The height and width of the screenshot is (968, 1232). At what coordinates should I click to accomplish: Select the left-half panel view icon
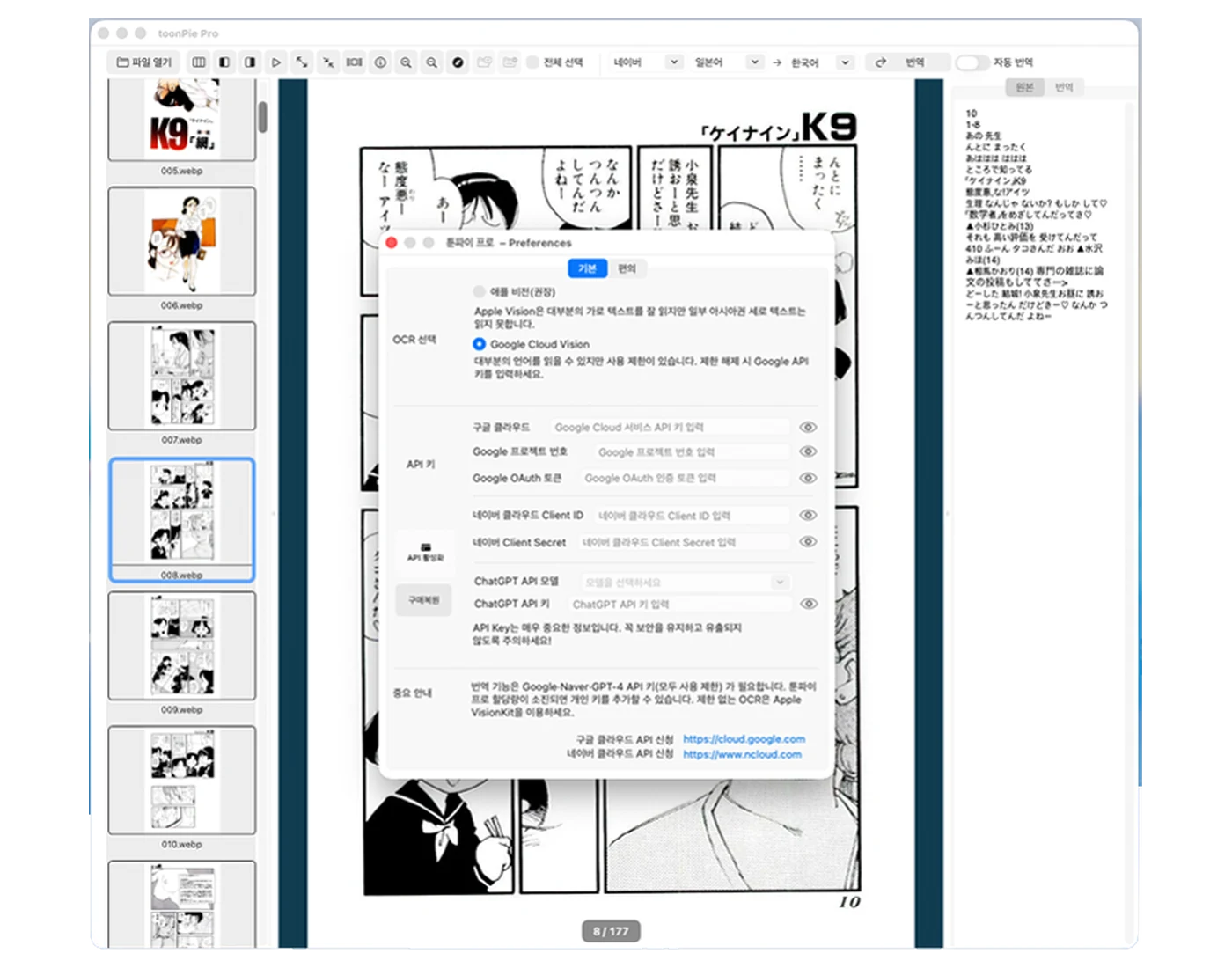click(x=224, y=62)
